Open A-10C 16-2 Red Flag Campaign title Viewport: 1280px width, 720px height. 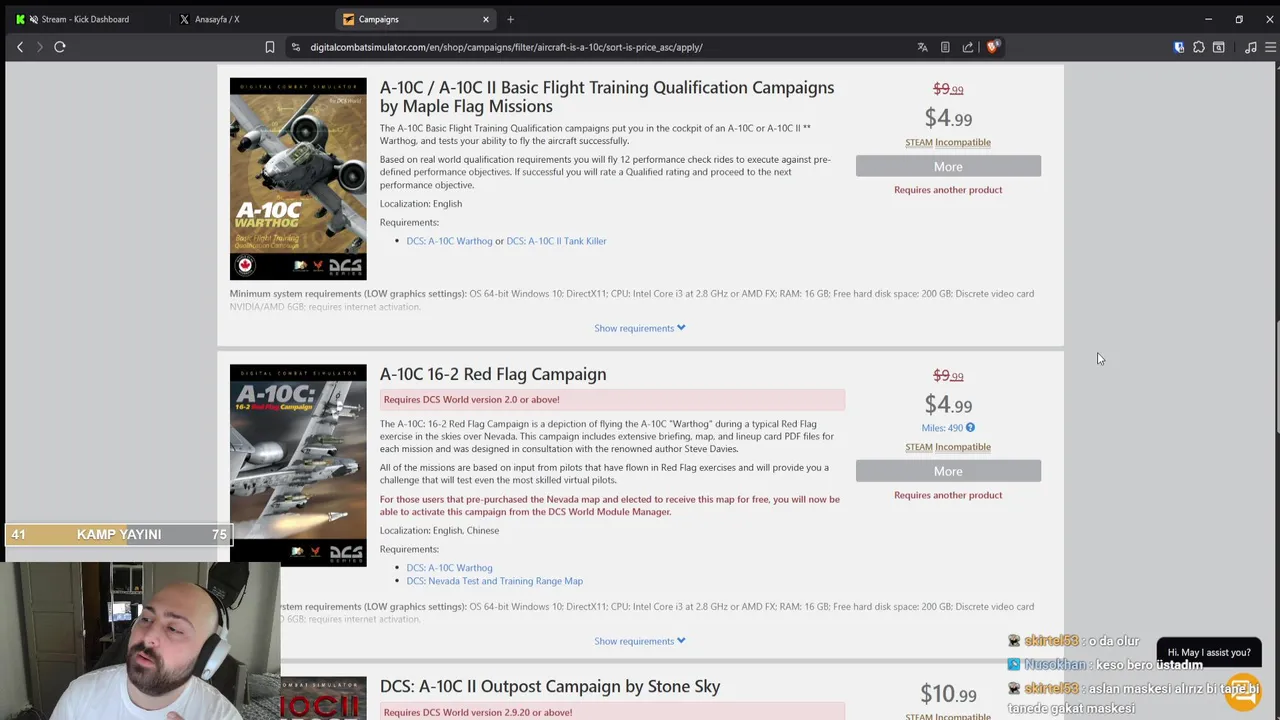pyautogui.click(x=493, y=374)
